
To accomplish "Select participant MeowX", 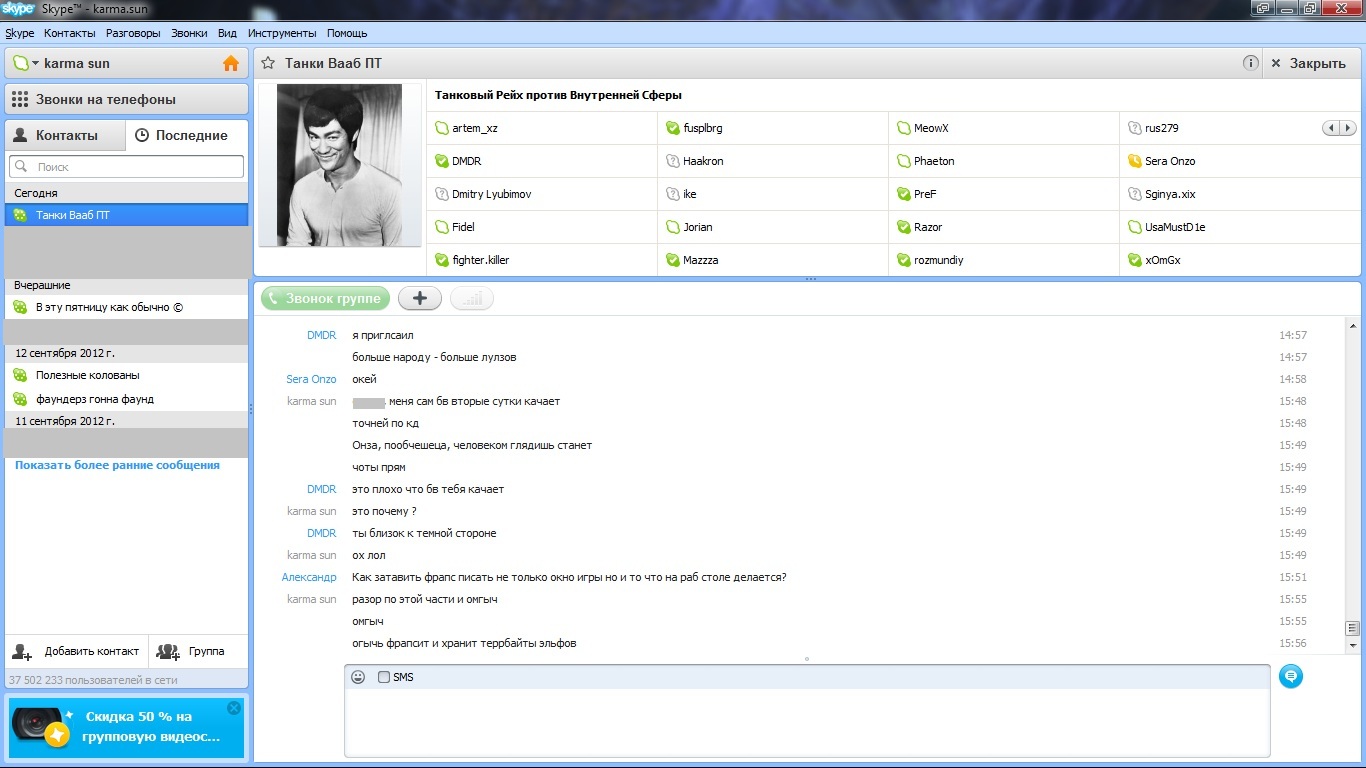I will (931, 128).
